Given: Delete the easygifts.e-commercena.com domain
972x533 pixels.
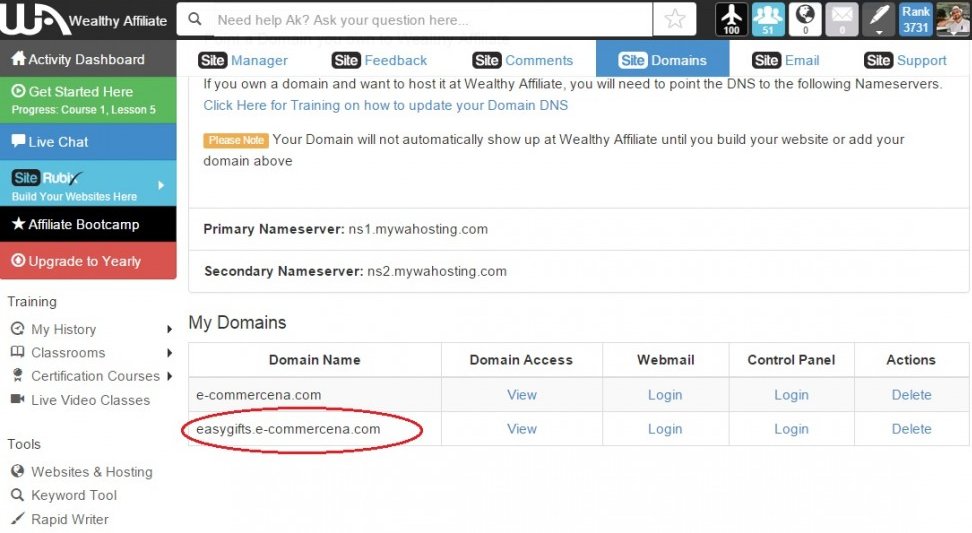Looking at the screenshot, I should [911, 429].
